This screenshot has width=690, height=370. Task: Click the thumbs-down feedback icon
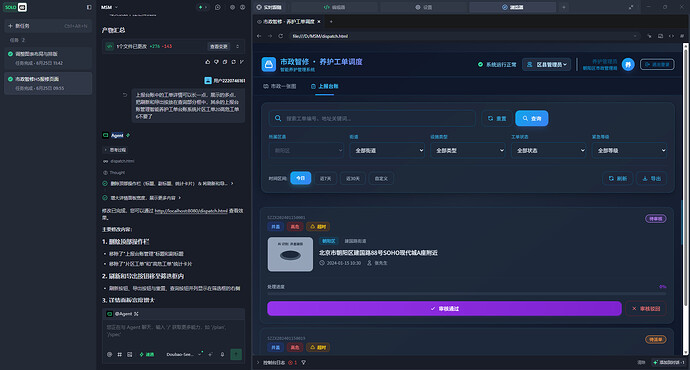pyautogui.click(x=216, y=62)
